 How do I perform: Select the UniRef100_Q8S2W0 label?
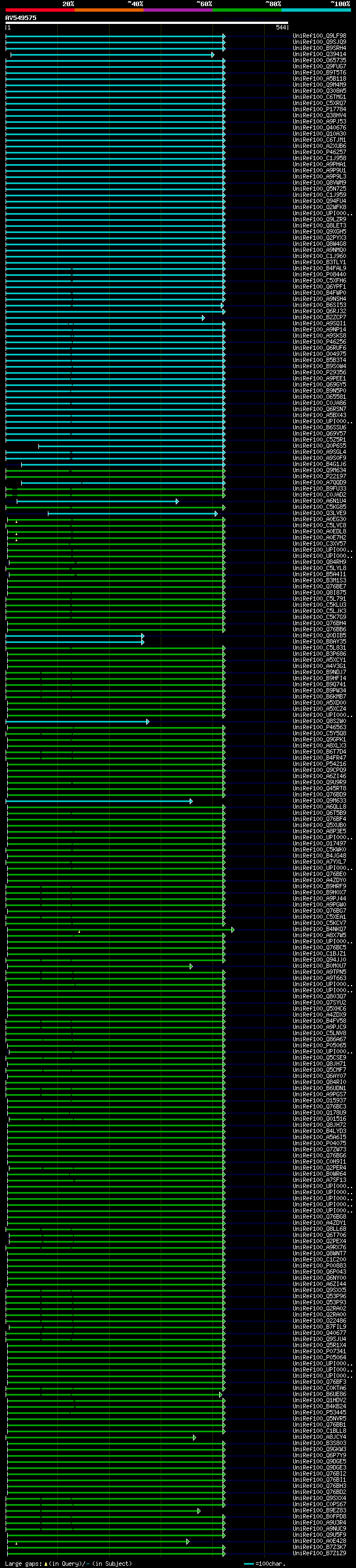point(319,721)
